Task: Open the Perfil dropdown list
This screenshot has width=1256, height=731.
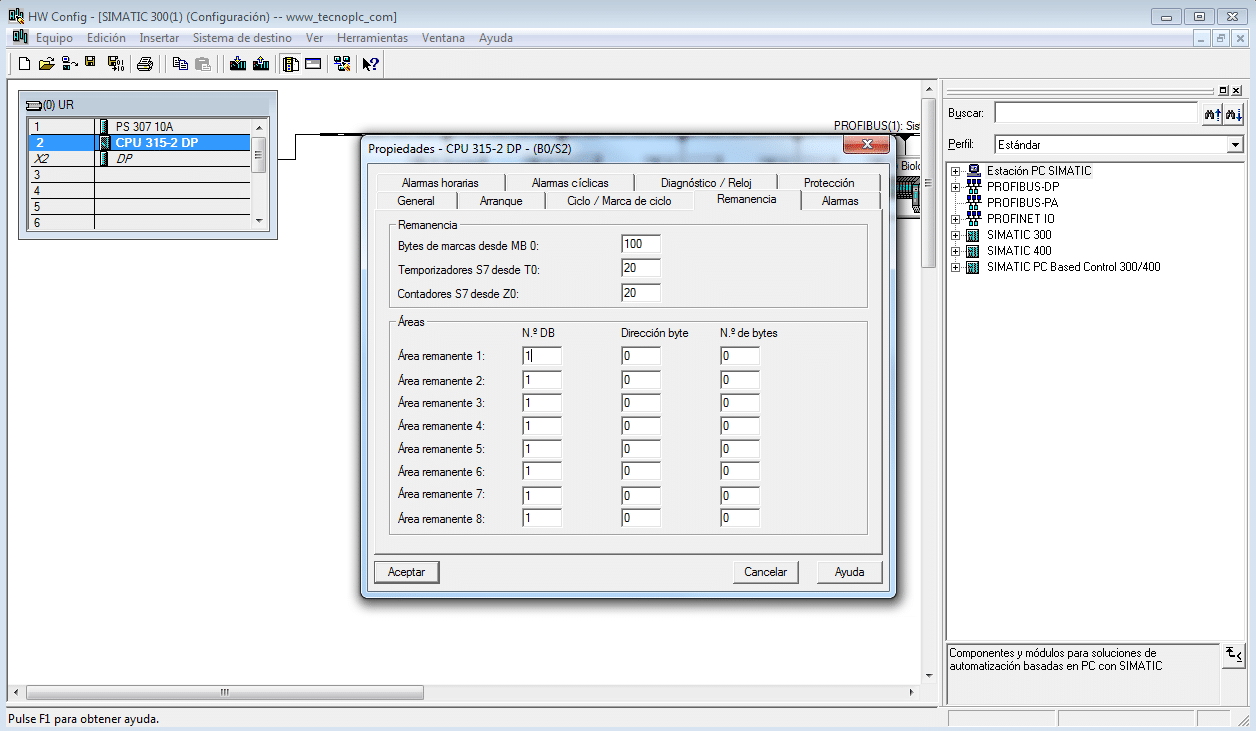Action: pos(1235,145)
